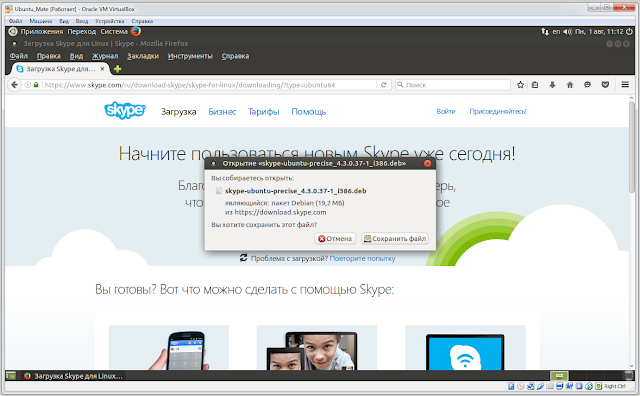Open VirtualBox 'Машина' menu
Viewport: 640px width, 396px height.
40,21
